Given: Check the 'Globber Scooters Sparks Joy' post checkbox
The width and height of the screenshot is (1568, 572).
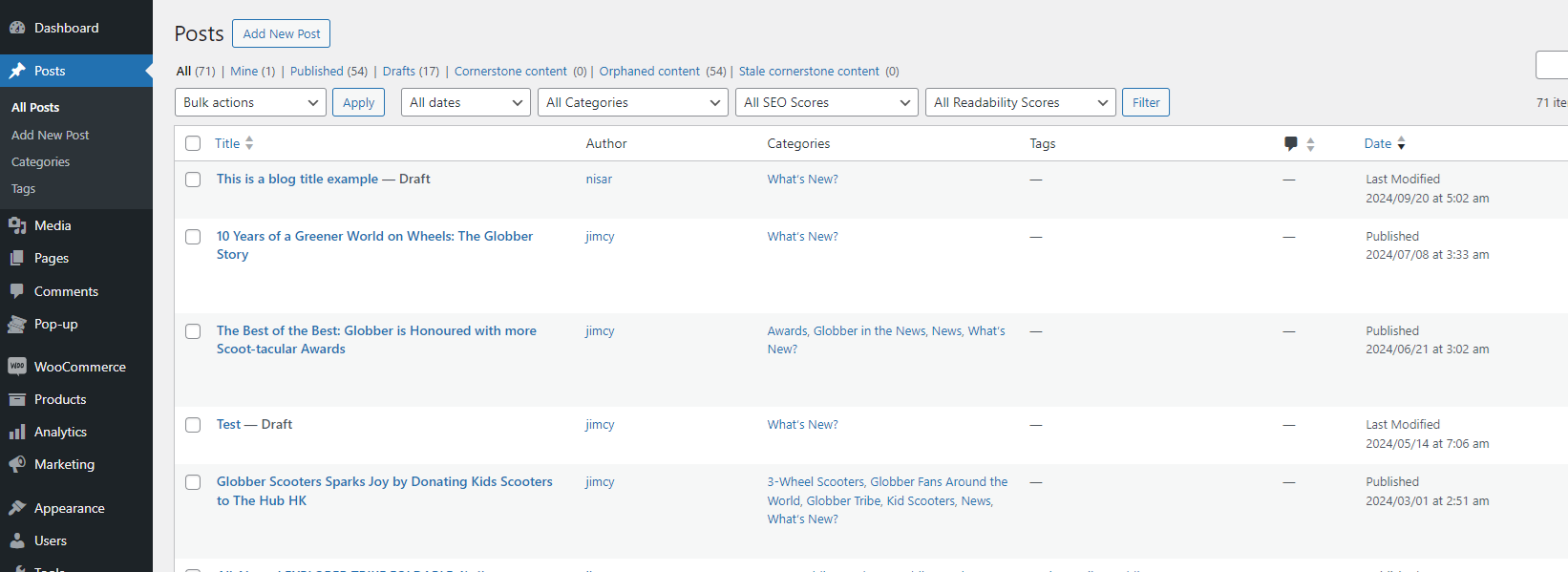Looking at the screenshot, I should tap(193, 482).
